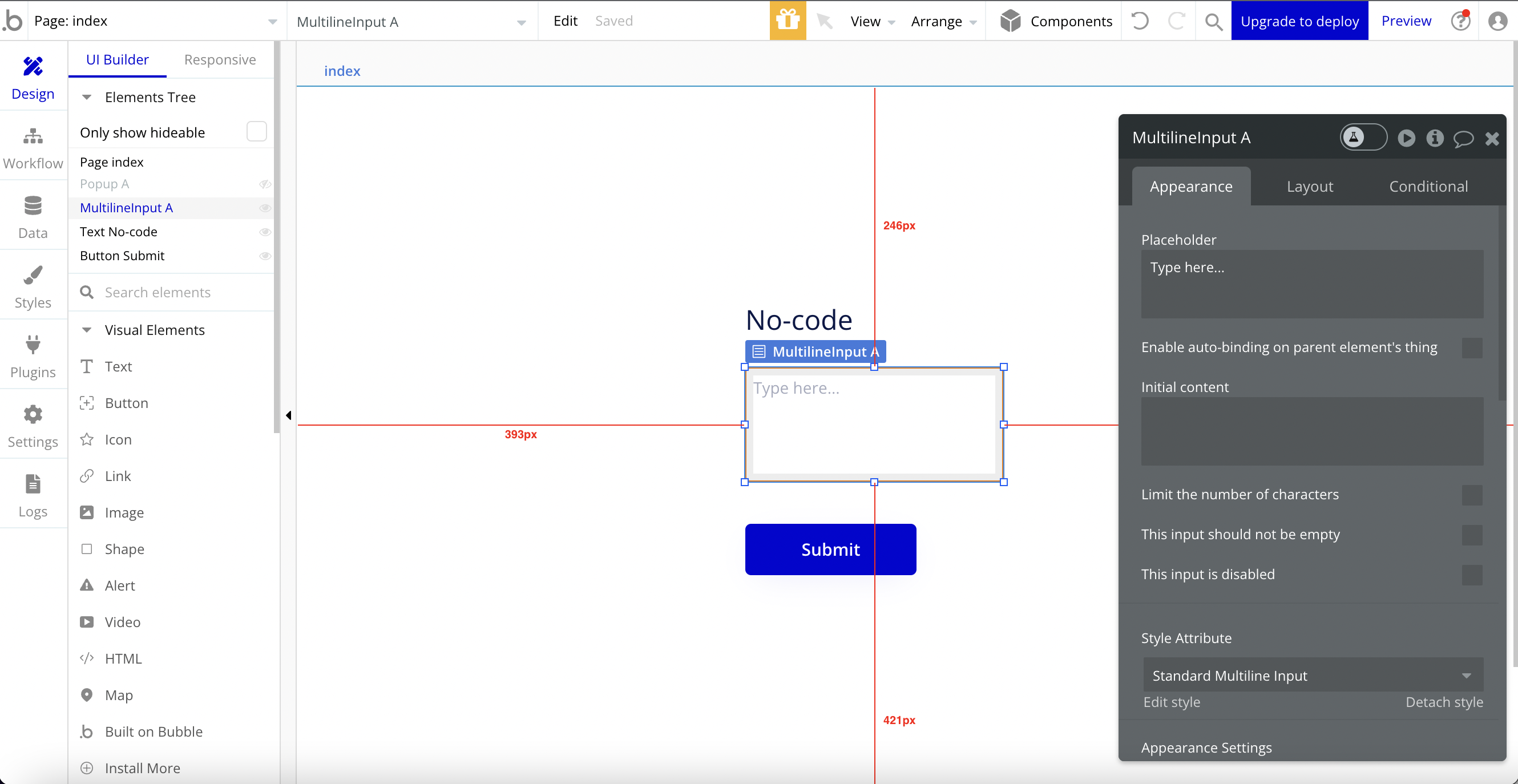Add a Button element from palette

(126, 403)
